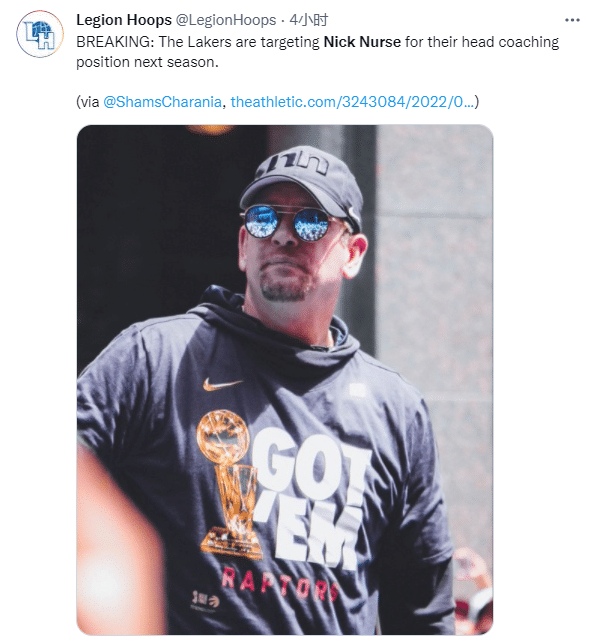Click the @LegionHoops handle
This screenshot has width=590, height=638.
tap(226, 20)
